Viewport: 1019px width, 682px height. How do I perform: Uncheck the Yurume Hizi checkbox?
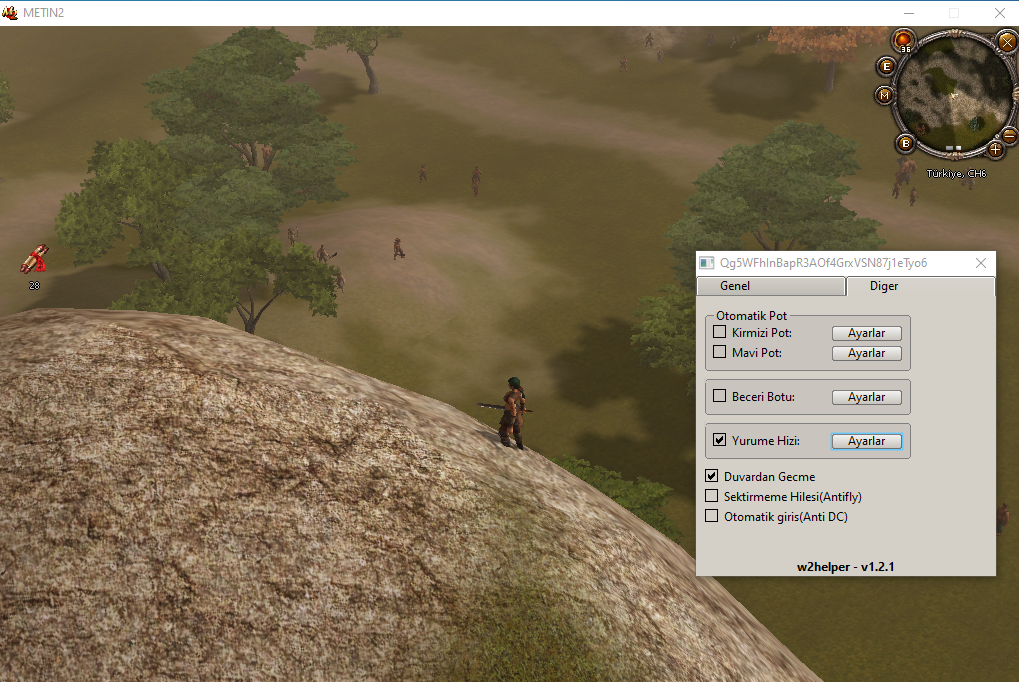719,439
